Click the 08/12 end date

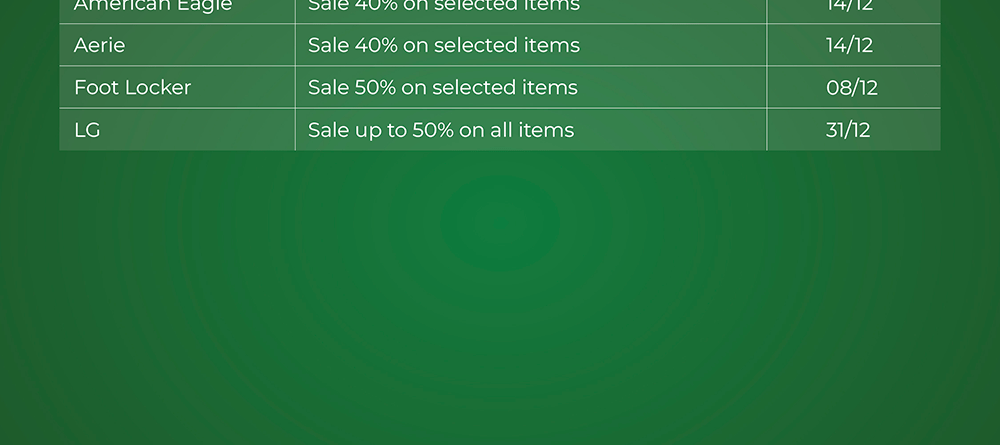851,87
